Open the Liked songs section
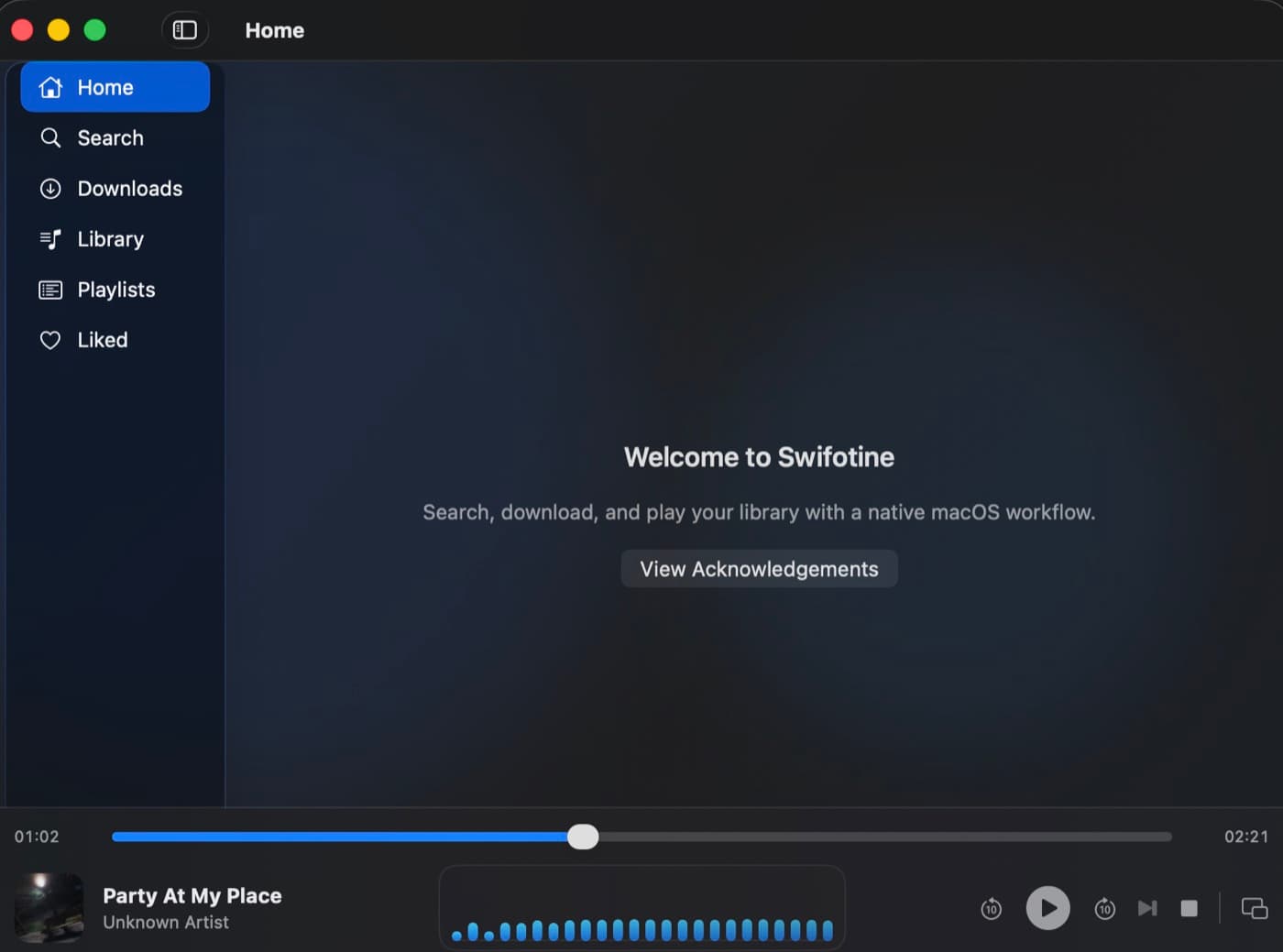Image resolution: width=1283 pixels, height=952 pixels. (x=102, y=340)
